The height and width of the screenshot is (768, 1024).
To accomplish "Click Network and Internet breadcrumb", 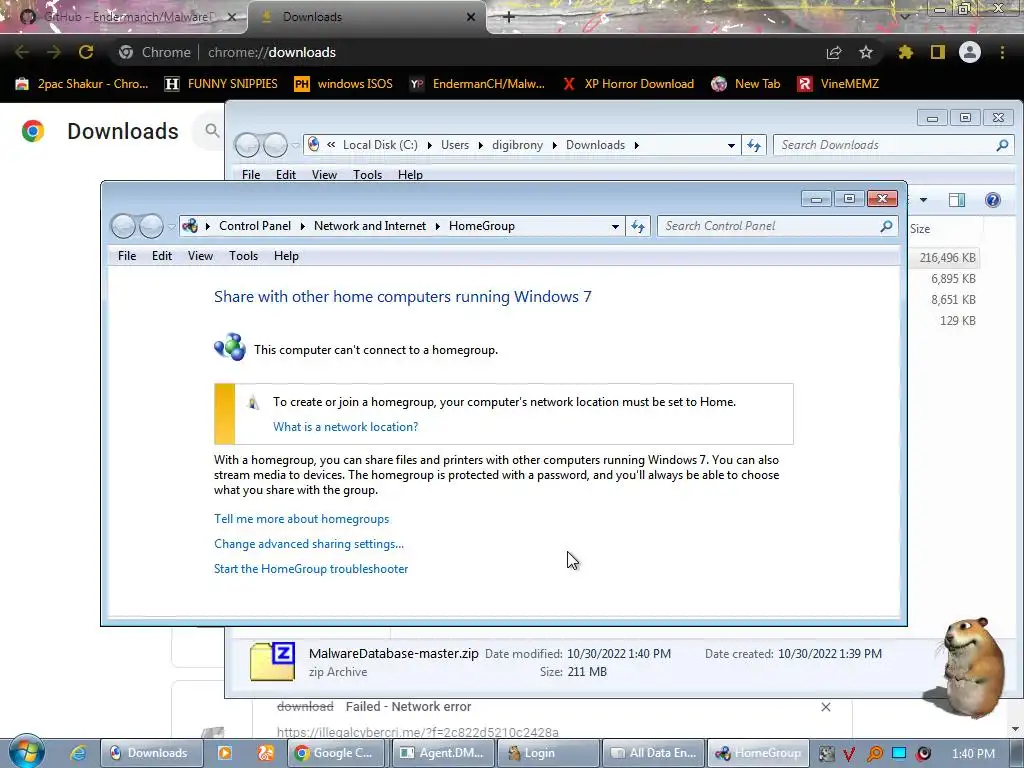I will pos(370,226).
